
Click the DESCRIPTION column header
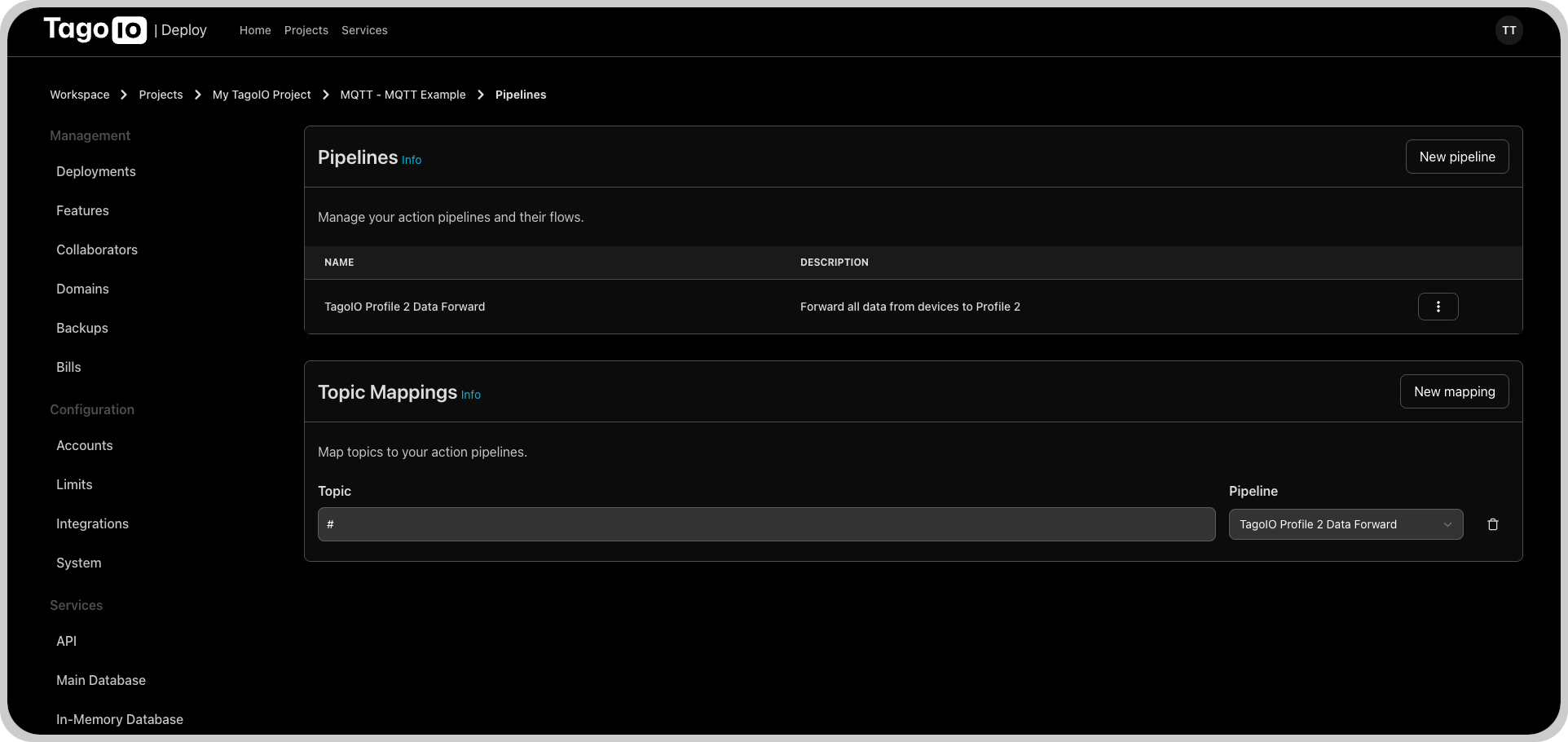point(834,263)
